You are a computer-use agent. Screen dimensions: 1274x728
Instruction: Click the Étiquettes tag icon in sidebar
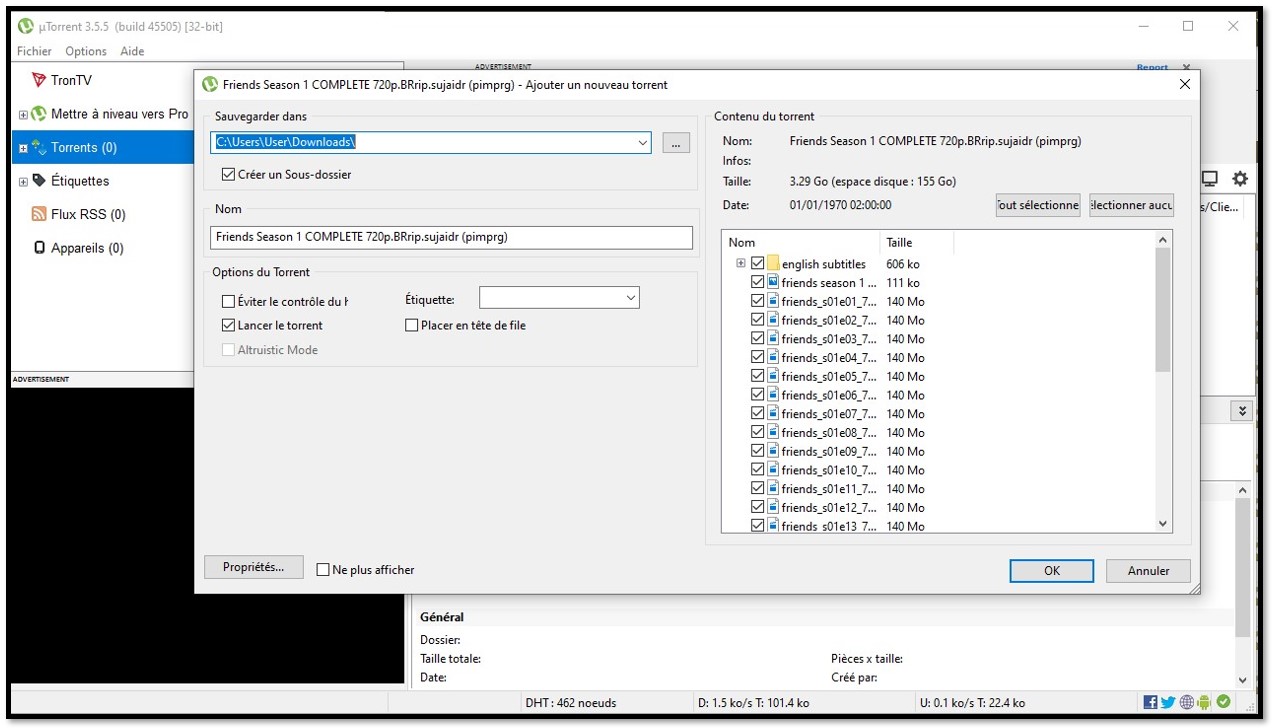pos(39,181)
